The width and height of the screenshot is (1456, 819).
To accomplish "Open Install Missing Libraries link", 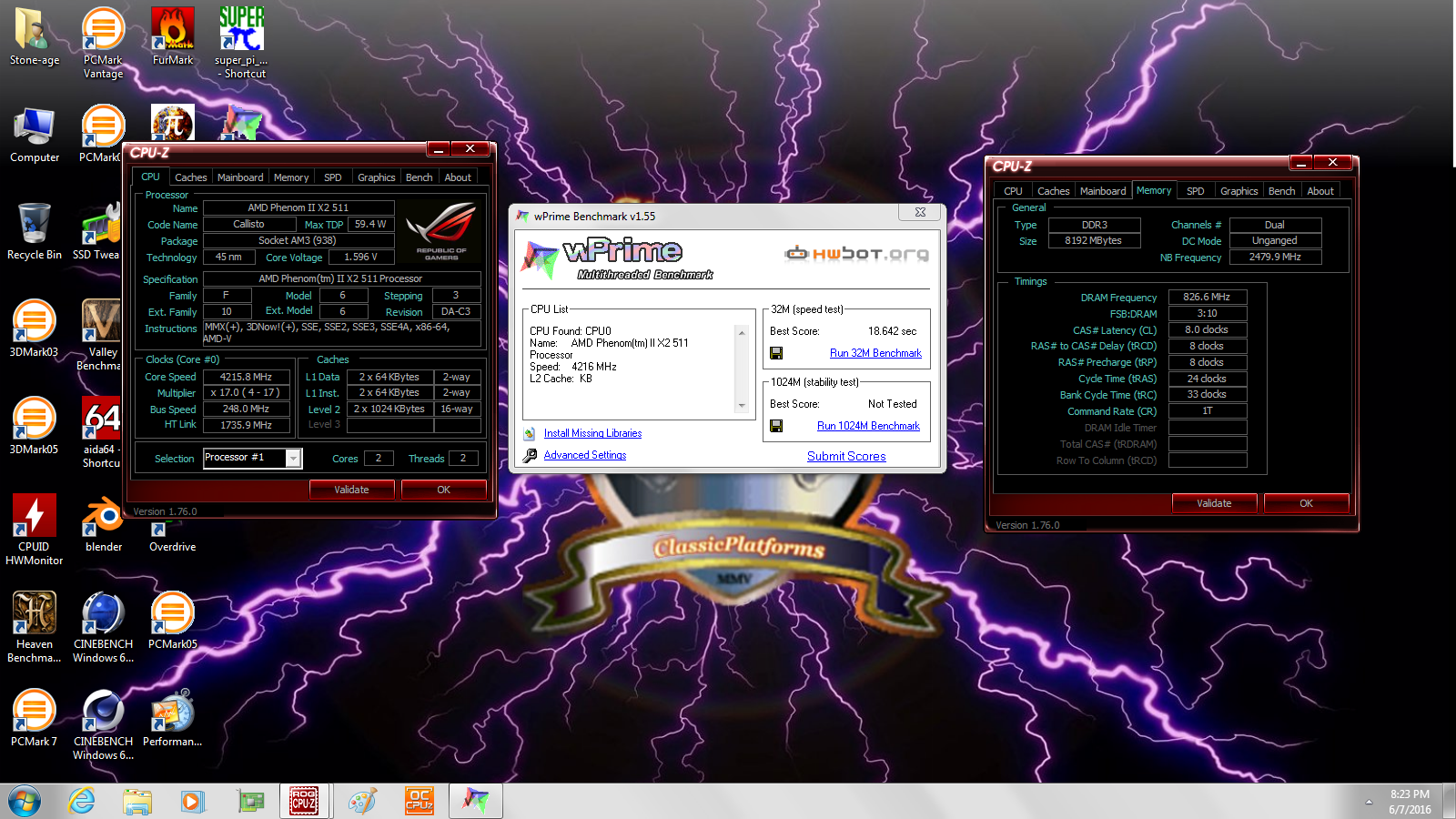I will (592, 433).
